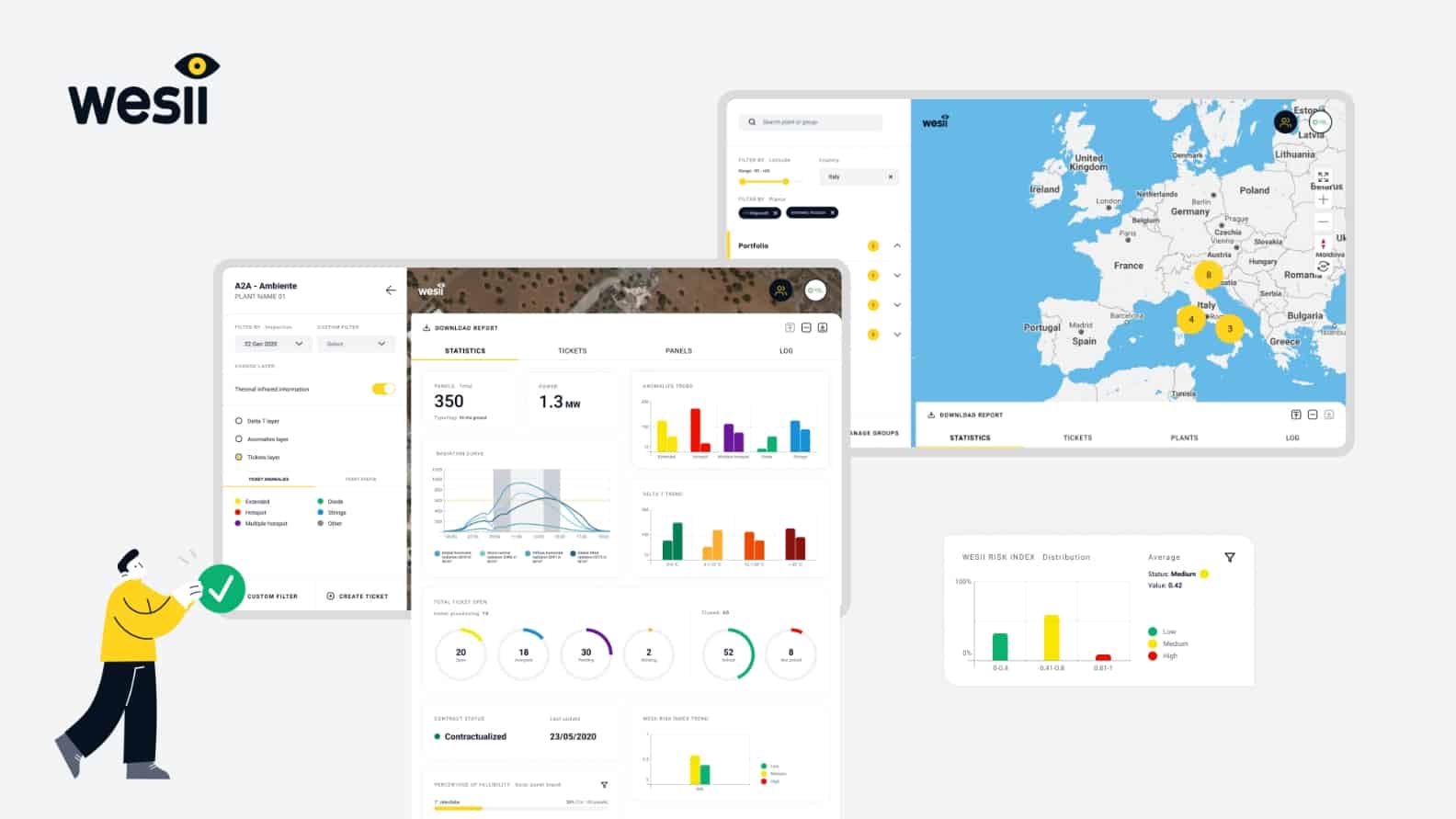Viewport: 1456px width, 819px height.
Task: Clear the Italy country filter
Action: coord(890,177)
